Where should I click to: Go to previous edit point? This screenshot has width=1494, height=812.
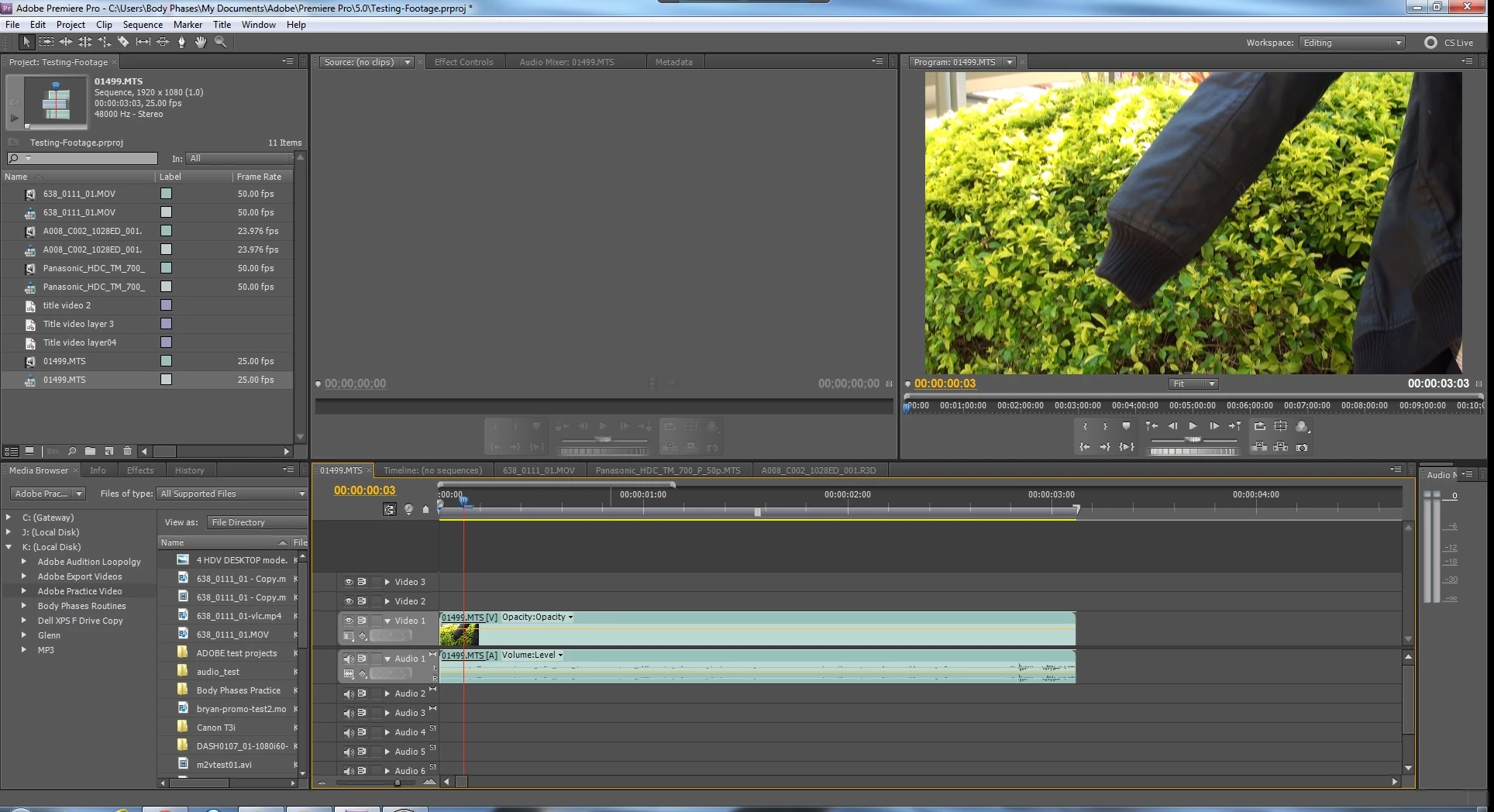tap(1151, 426)
